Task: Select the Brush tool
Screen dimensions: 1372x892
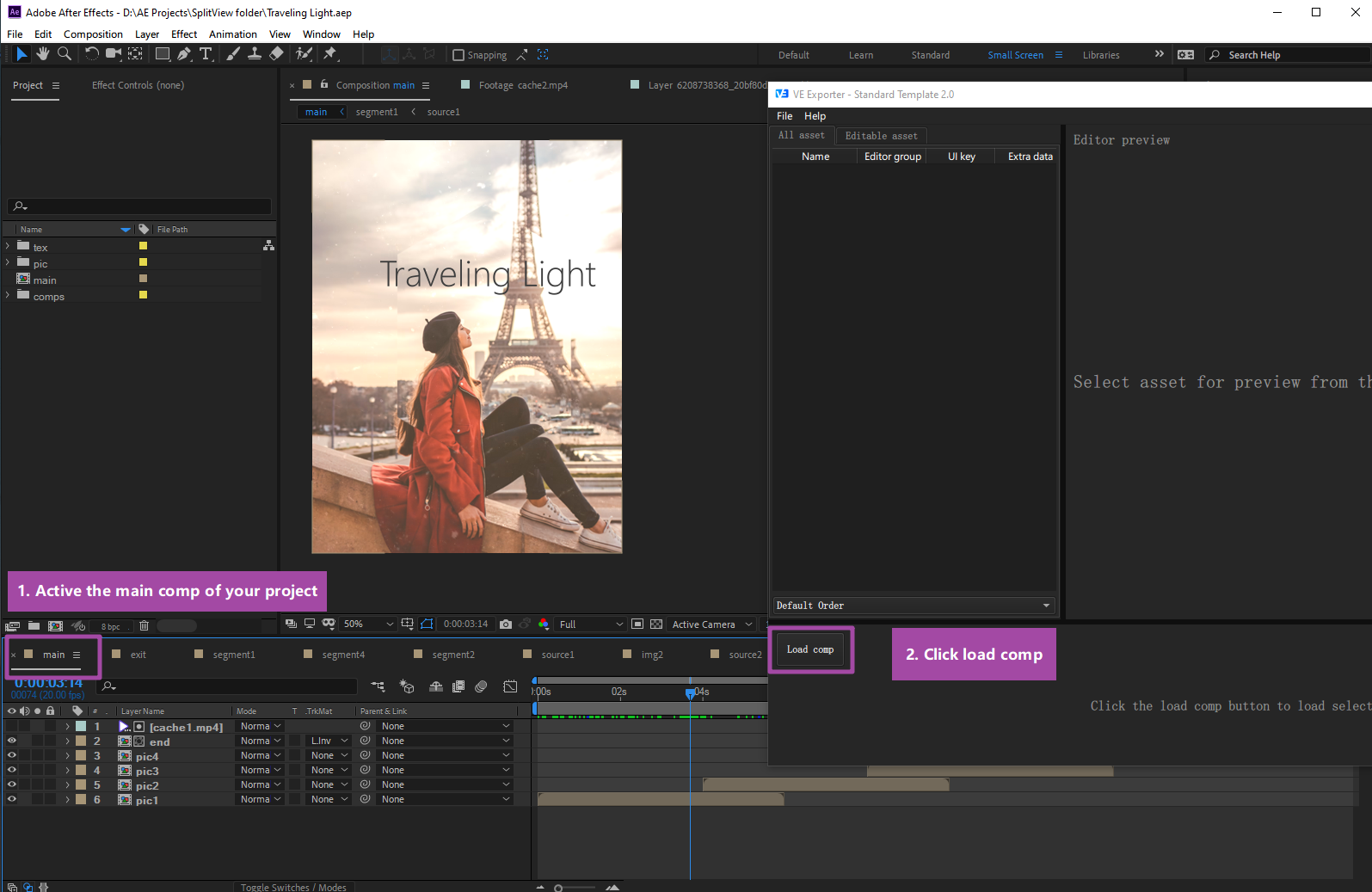Action: click(233, 54)
